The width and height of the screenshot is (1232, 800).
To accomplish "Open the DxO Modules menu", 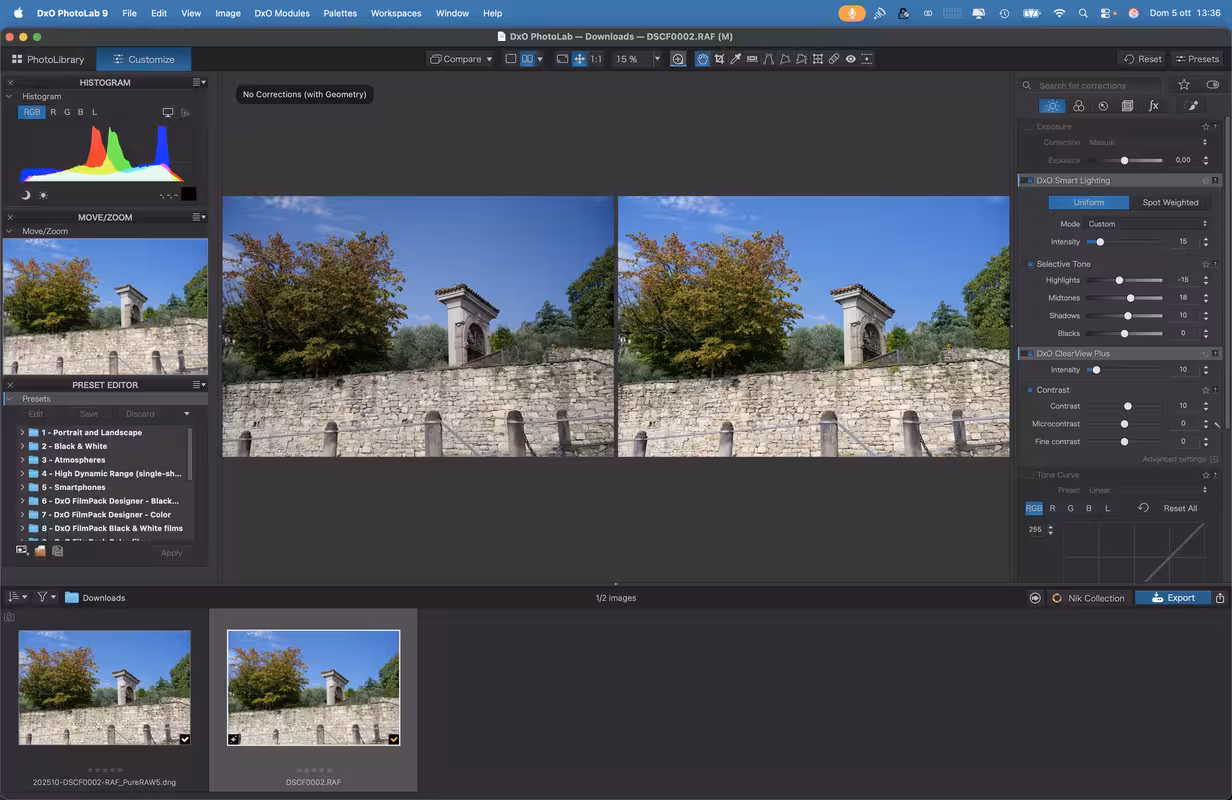I will pos(282,13).
